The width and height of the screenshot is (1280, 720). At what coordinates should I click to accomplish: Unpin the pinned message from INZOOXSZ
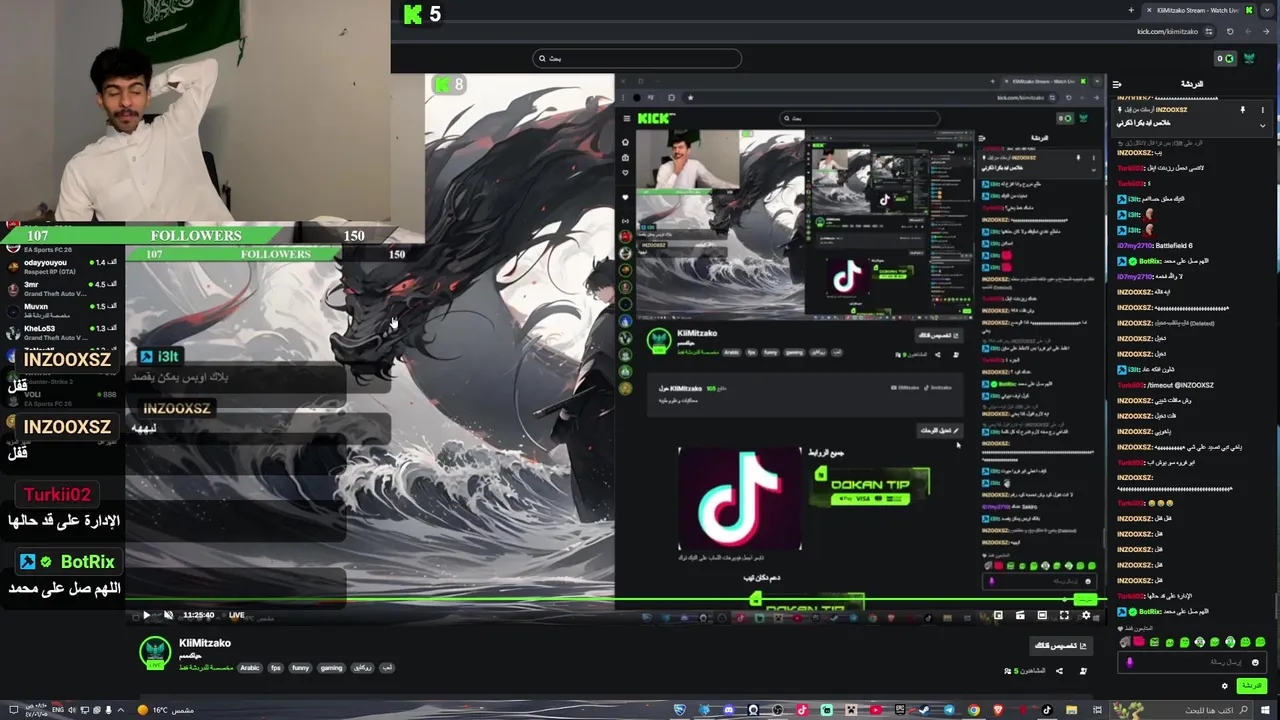click(x=1242, y=109)
